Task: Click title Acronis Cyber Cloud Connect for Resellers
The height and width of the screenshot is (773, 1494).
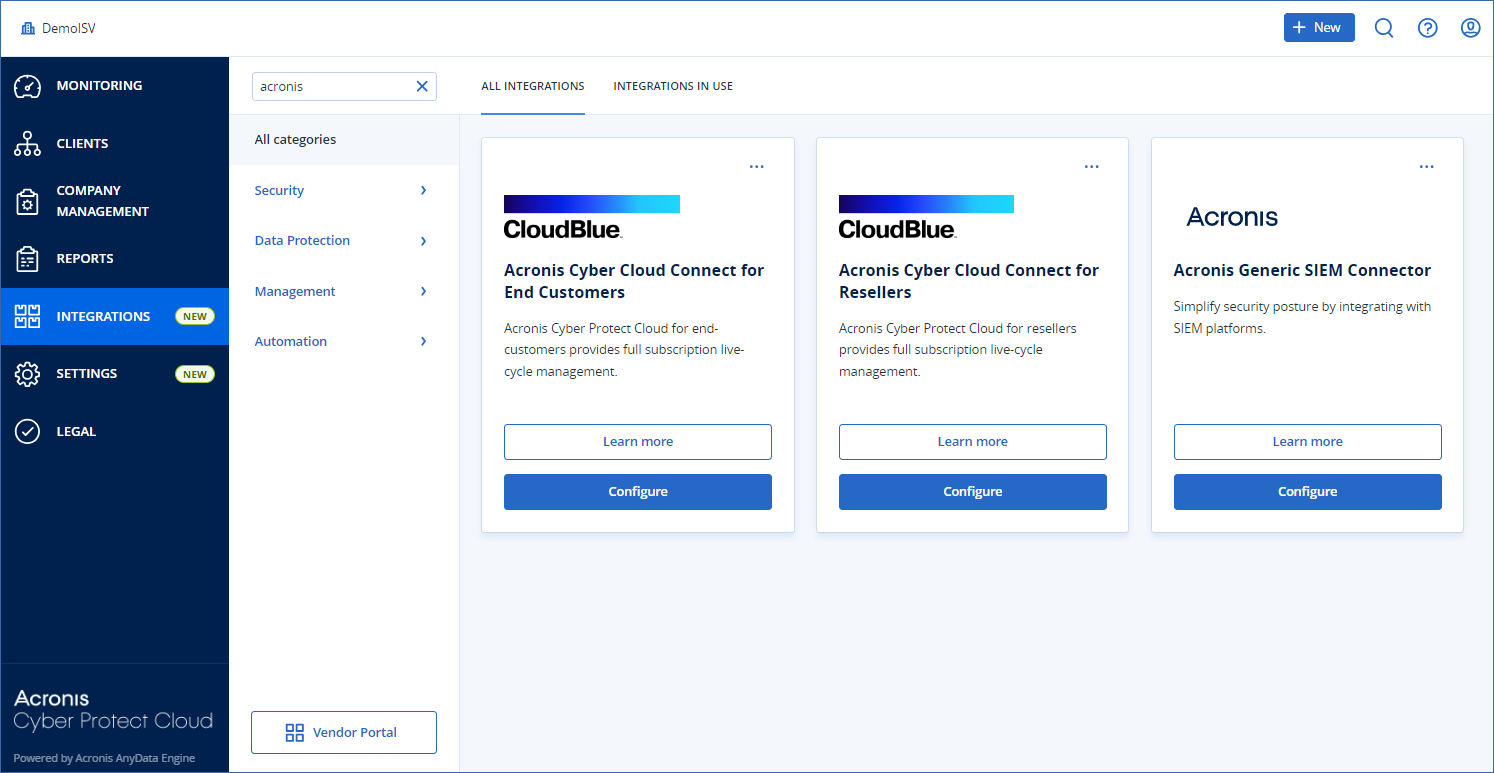Action: click(969, 282)
